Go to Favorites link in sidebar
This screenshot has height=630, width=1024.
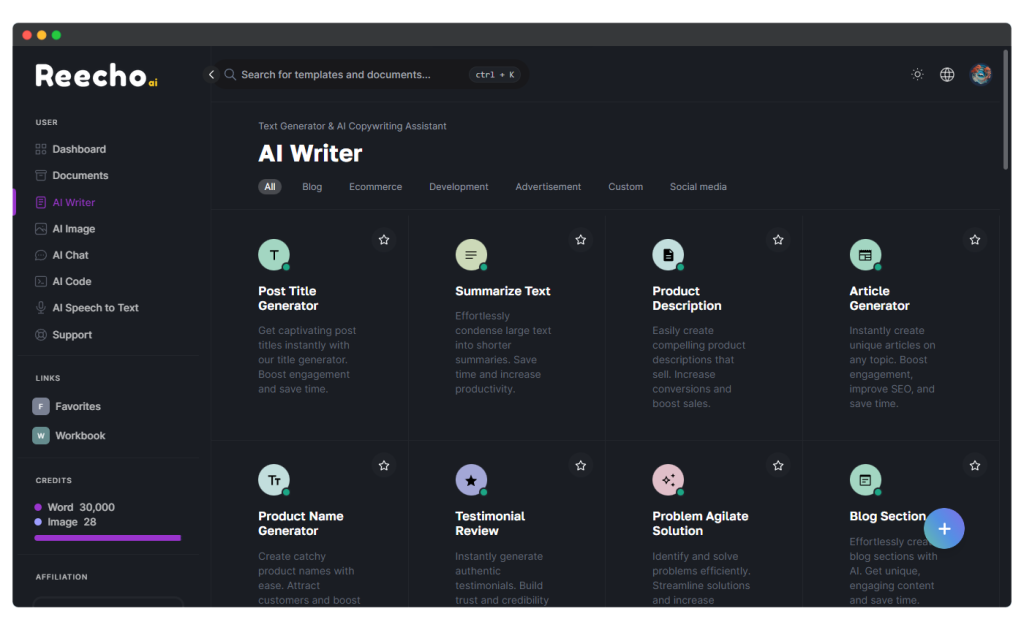coord(77,407)
